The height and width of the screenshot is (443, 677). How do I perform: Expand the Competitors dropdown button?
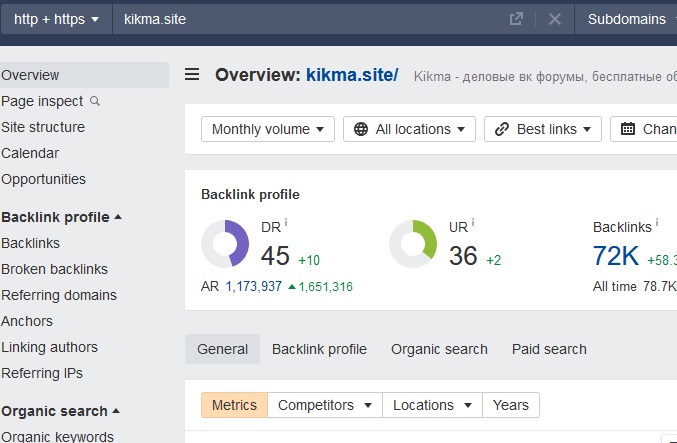click(x=325, y=405)
